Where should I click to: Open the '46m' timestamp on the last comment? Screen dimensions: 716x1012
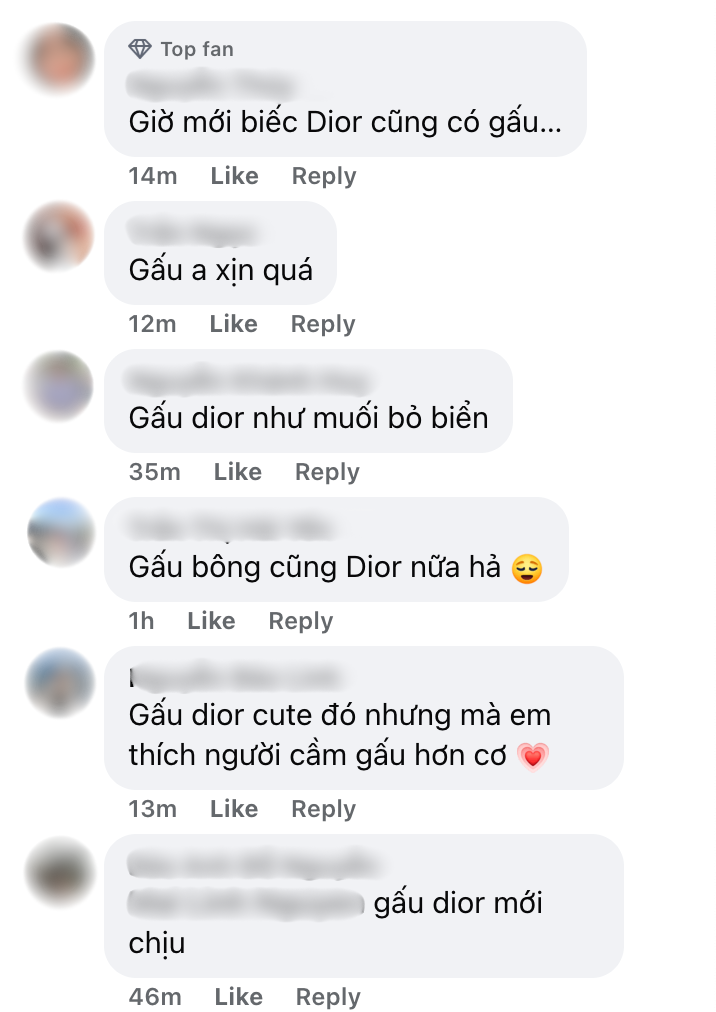pyautogui.click(x=153, y=996)
